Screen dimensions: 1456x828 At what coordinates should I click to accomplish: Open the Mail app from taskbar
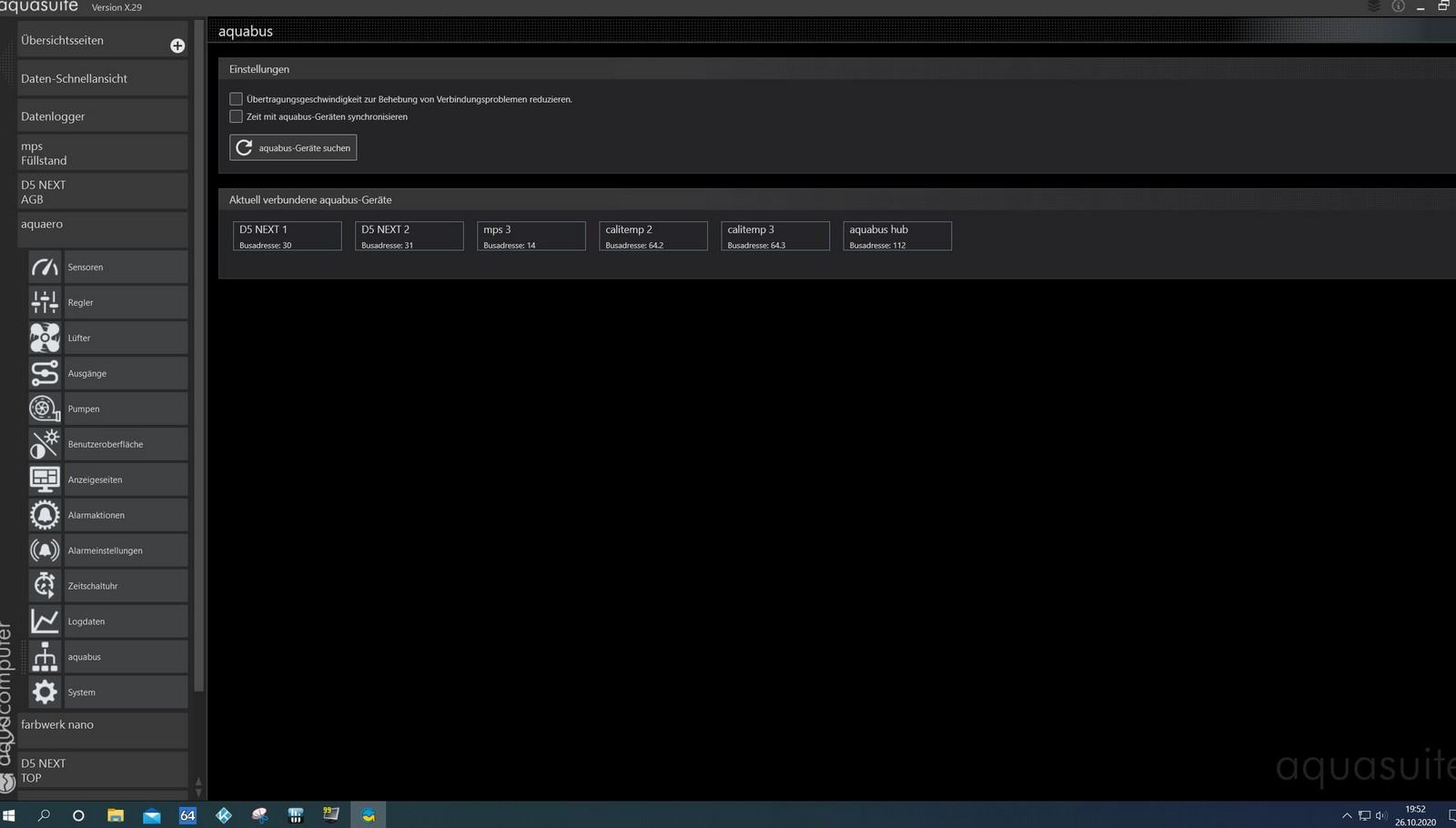[152, 815]
